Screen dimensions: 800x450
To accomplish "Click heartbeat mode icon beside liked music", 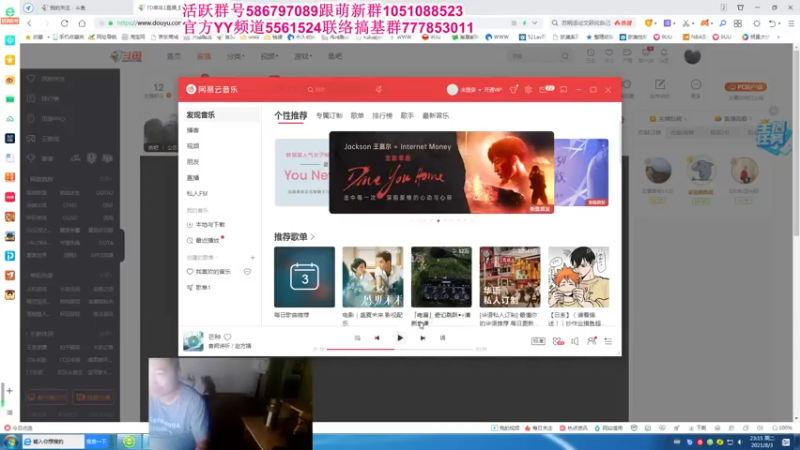I will click(x=247, y=272).
